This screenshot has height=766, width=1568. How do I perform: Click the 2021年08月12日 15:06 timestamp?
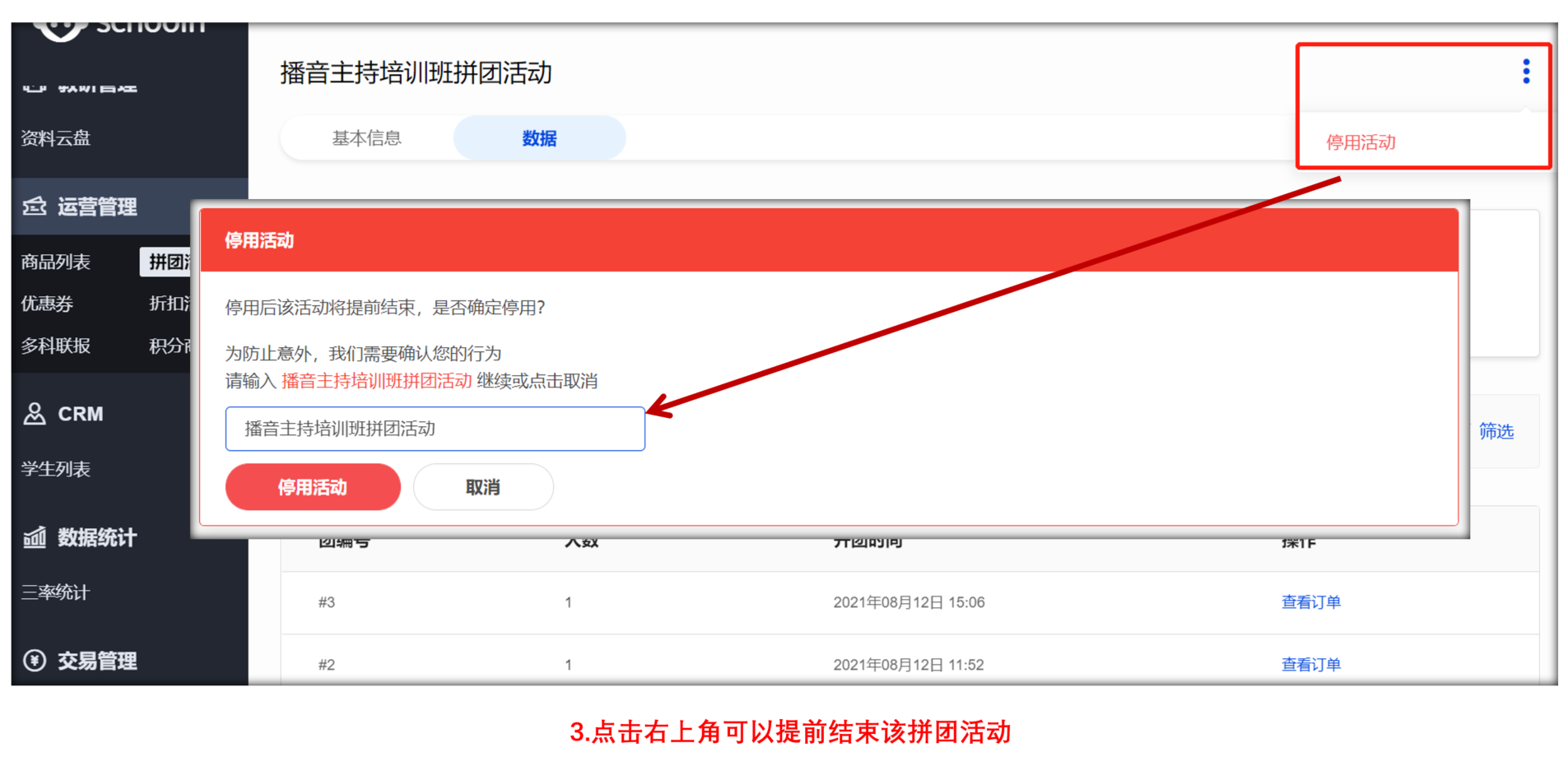909,602
